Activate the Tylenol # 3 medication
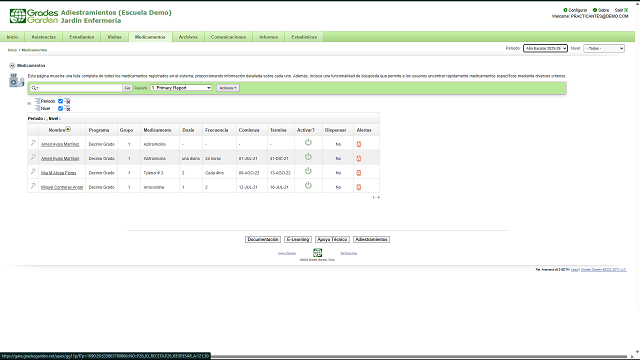The image size is (640, 360). point(308,171)
